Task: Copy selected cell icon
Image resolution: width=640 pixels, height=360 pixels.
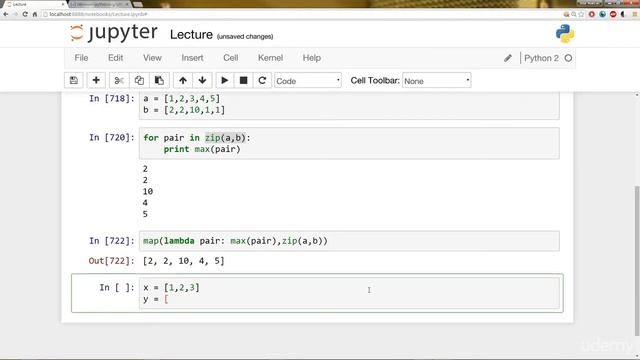Action: coord(139,80)
